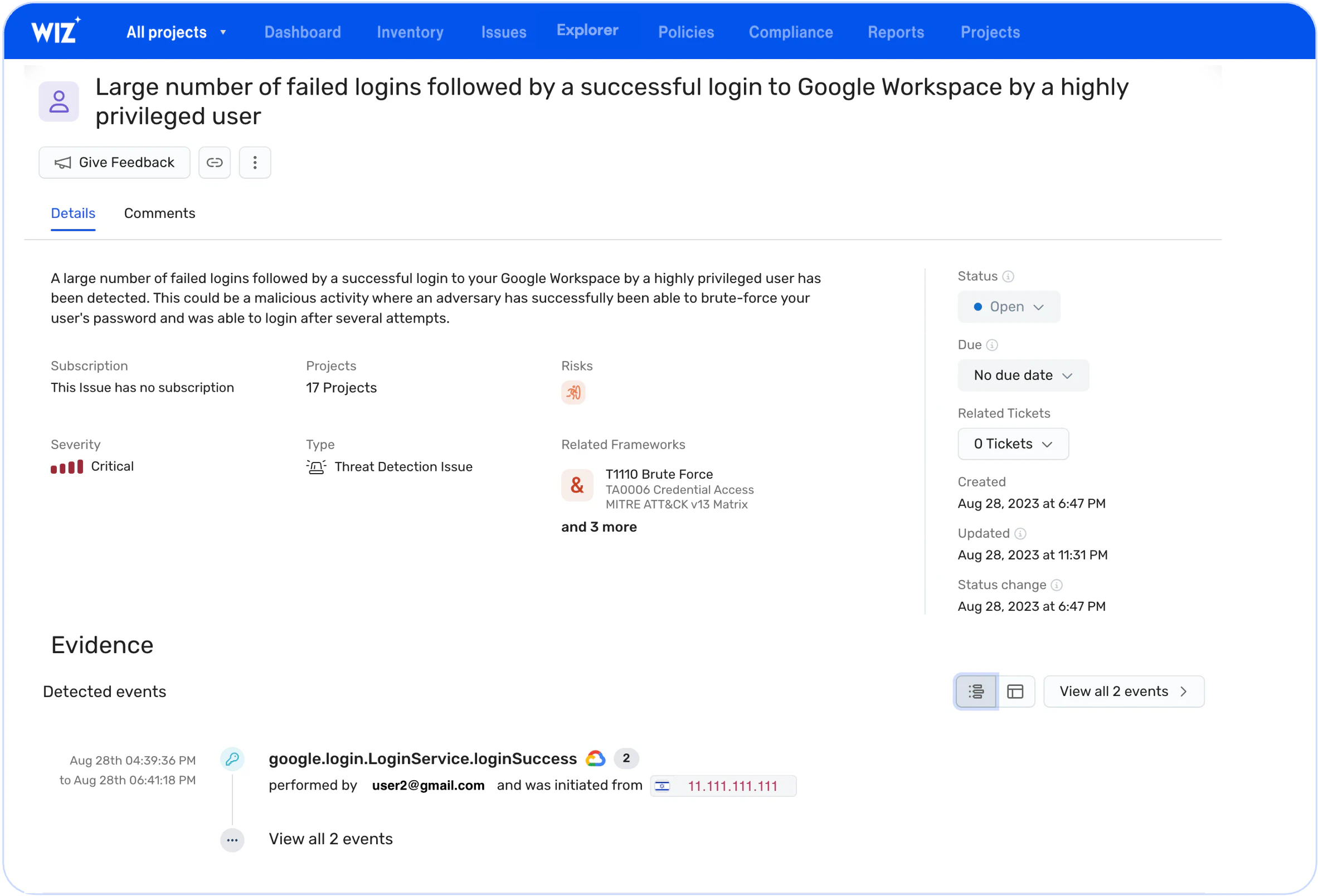Open the Compliance page

tap(791, 32)
